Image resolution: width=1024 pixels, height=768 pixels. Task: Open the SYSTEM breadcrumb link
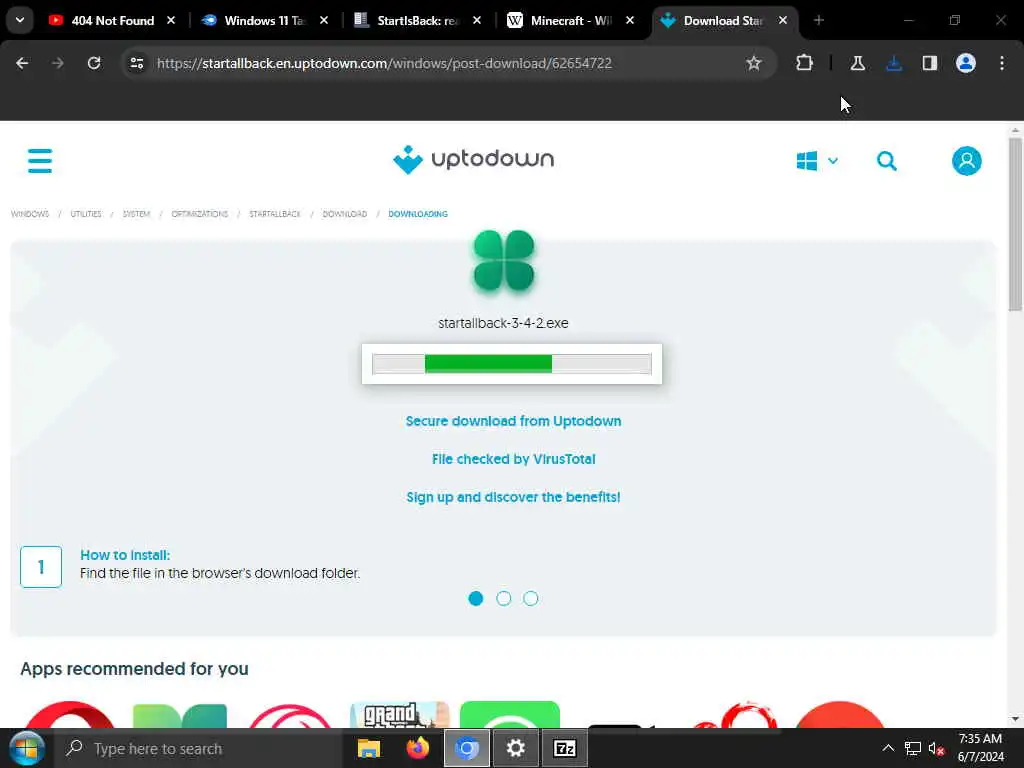tap(136, 214)
